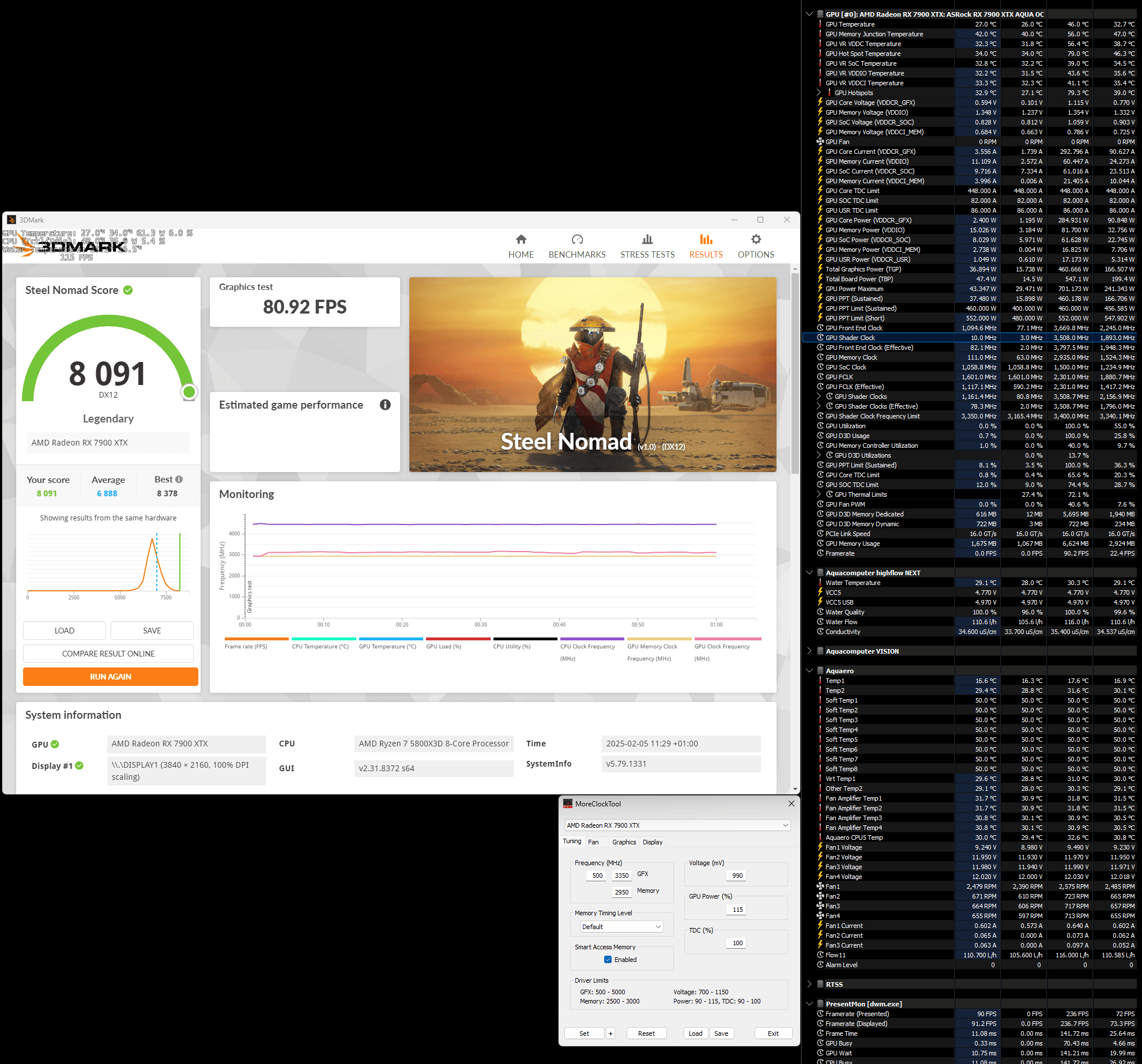Toggle the Smart Access Memory Enabled checkbox

click(608, 960)
